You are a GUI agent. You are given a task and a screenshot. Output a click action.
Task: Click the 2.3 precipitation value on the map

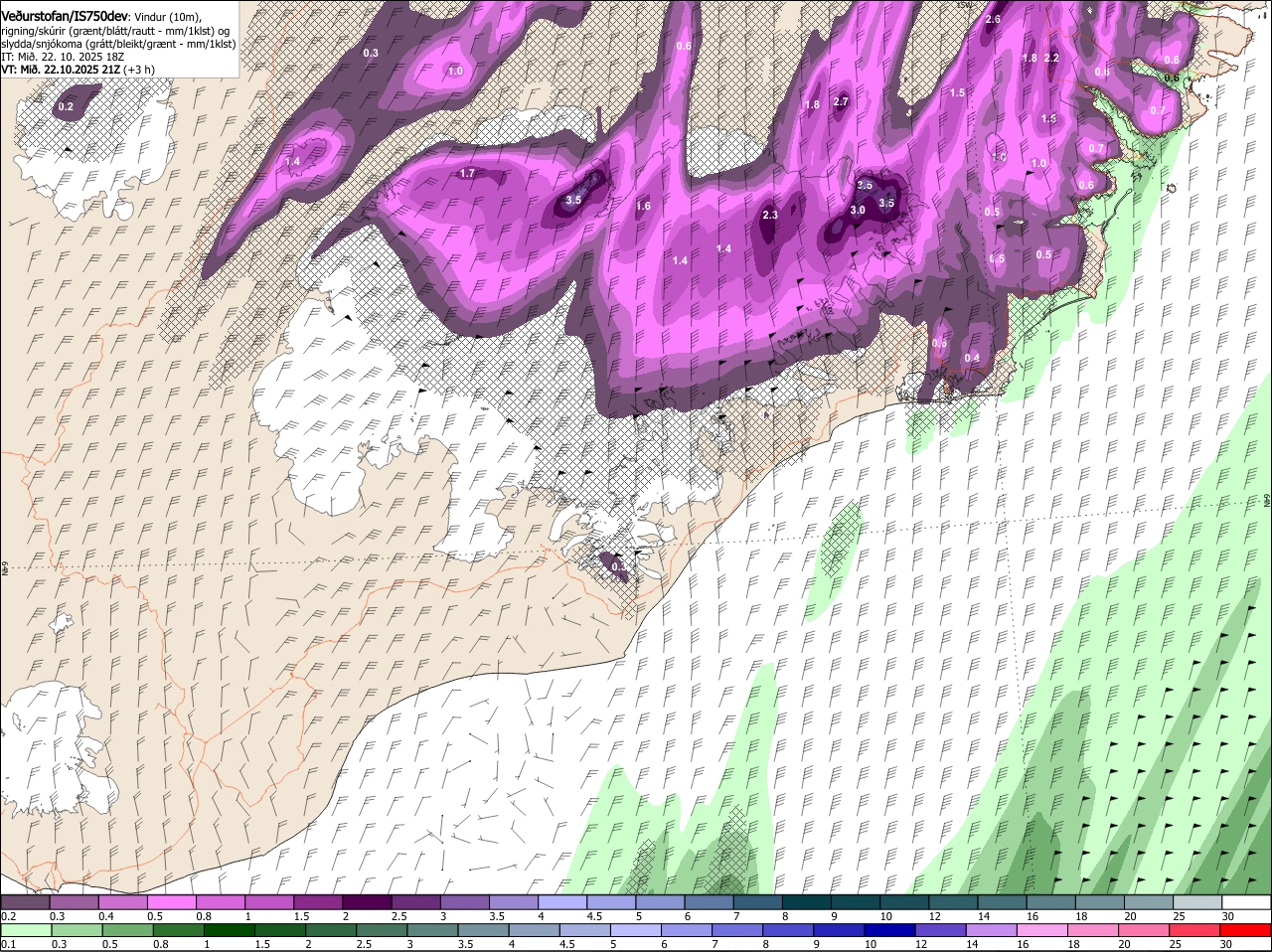click(770, 216)
